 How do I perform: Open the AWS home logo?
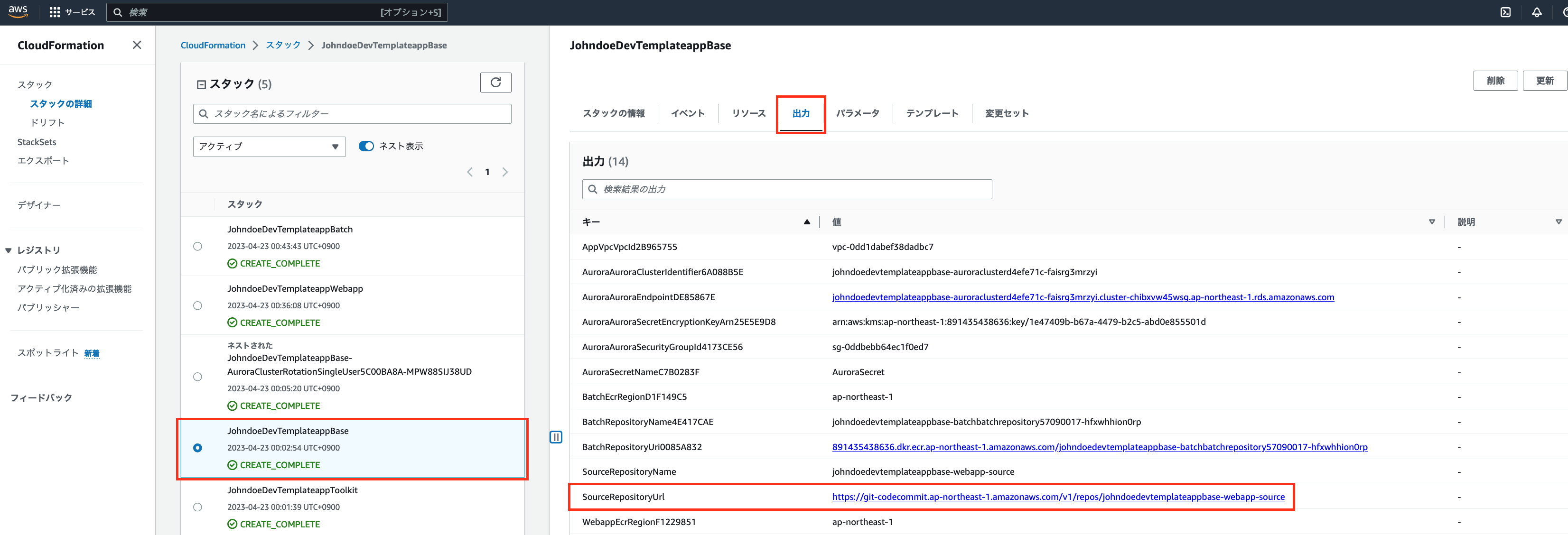[18, 11]
